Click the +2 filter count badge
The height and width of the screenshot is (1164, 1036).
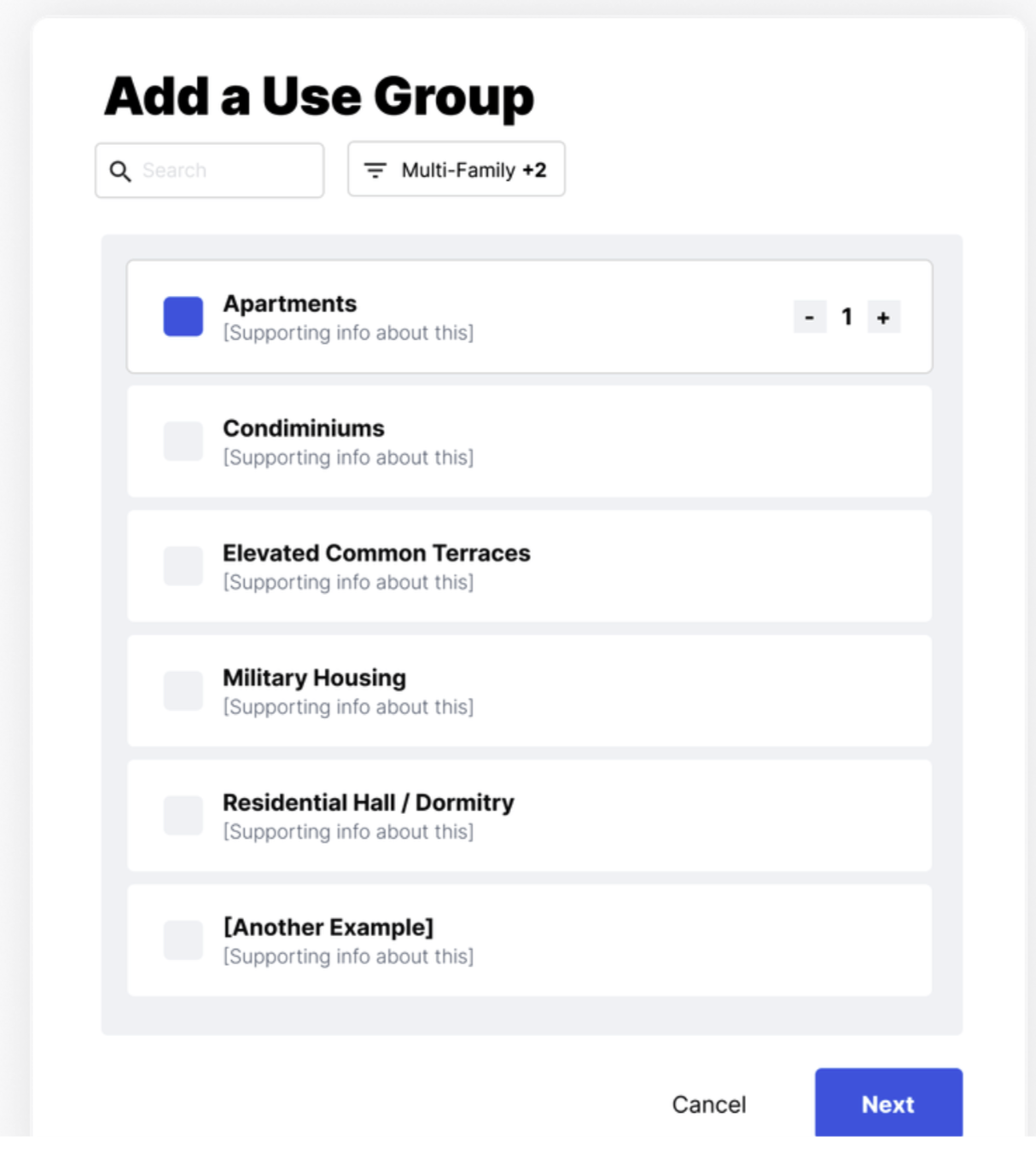tap(535, 170)
